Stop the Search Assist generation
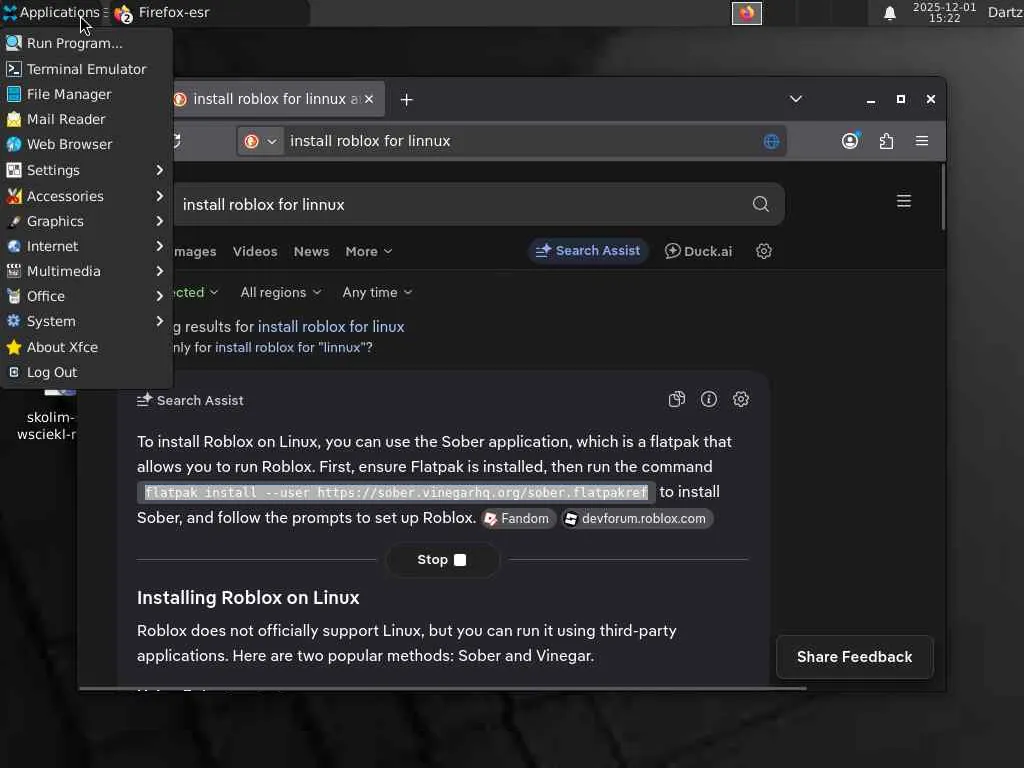The width and height of the screenshot is (1024, 768). click(442, 560)
